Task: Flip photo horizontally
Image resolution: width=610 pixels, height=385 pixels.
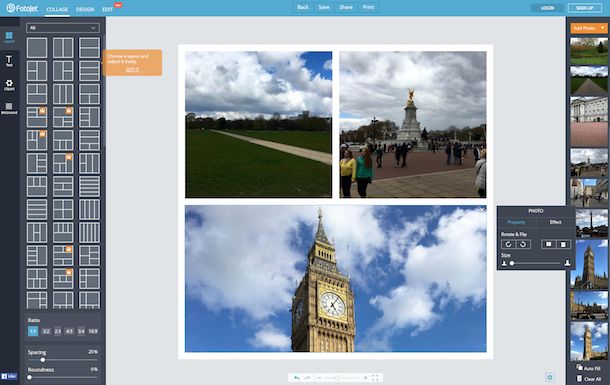Action: point(549,244)
